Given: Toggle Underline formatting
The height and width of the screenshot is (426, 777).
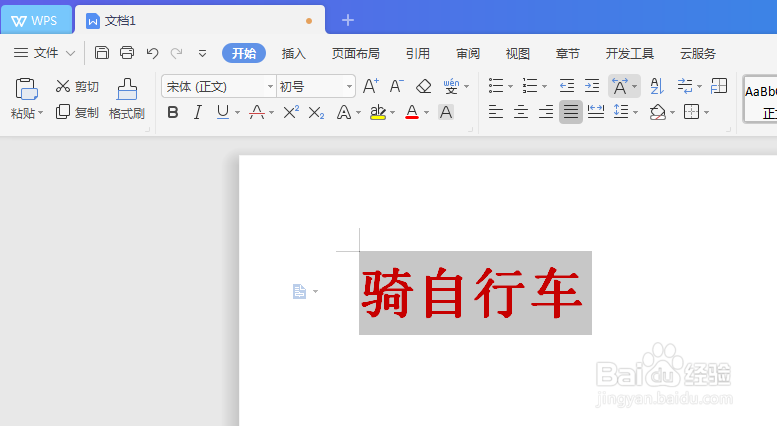Looking at the screenshot, I should click(x=223, y=112).
